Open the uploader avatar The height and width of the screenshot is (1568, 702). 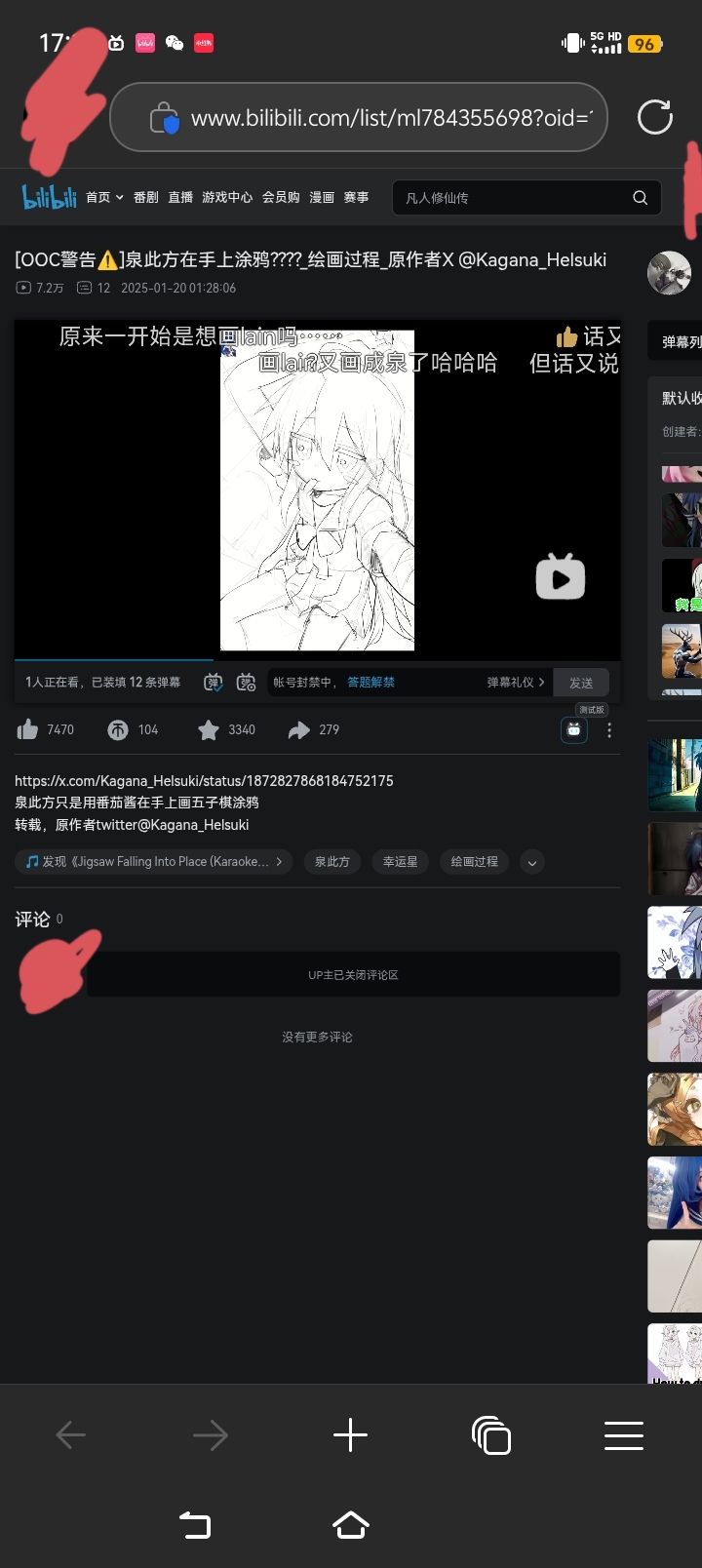[x=669, y=272]
